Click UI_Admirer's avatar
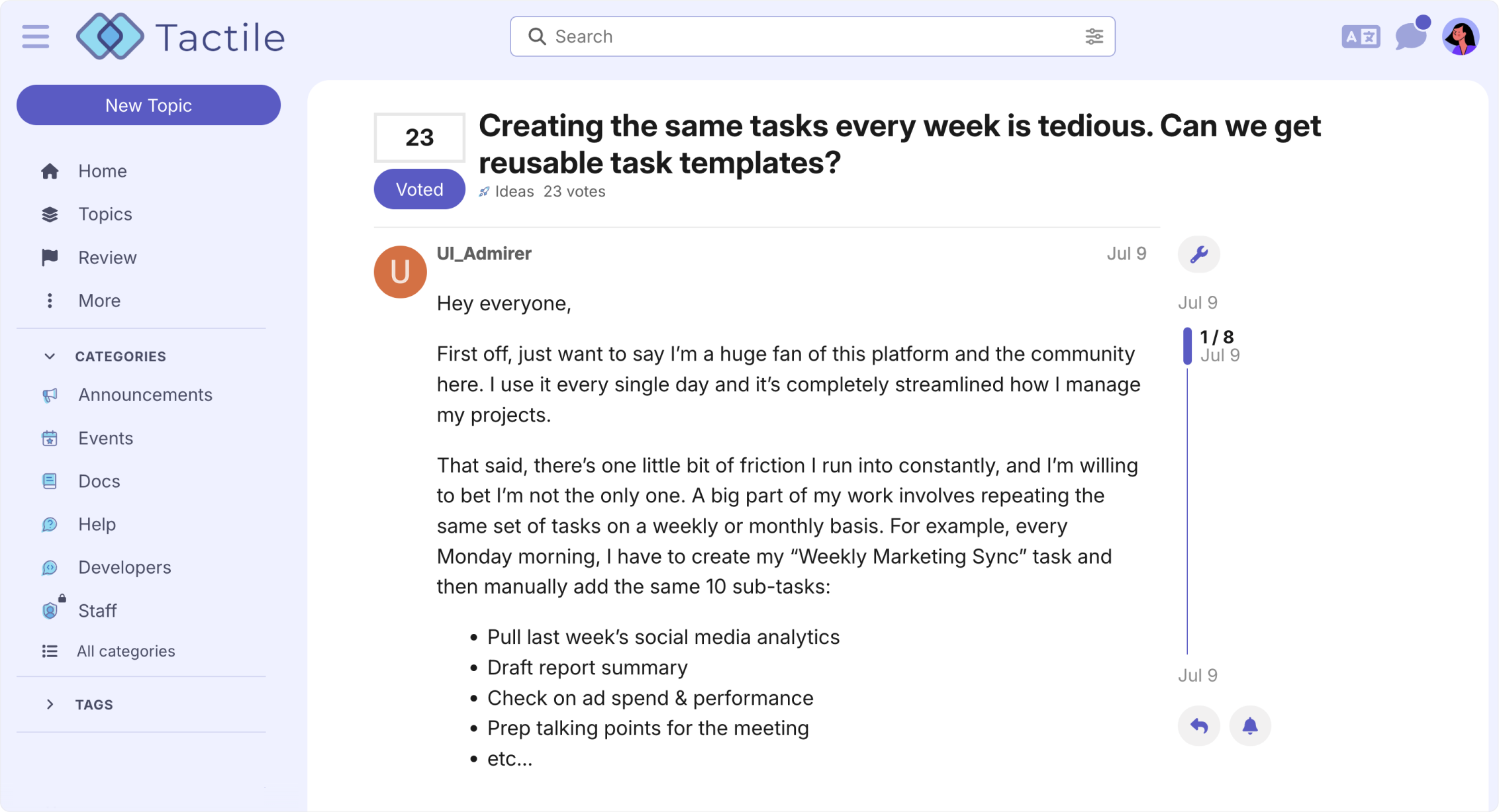Viewport: 1499px width, 812px height. click(x=399, y=271)
